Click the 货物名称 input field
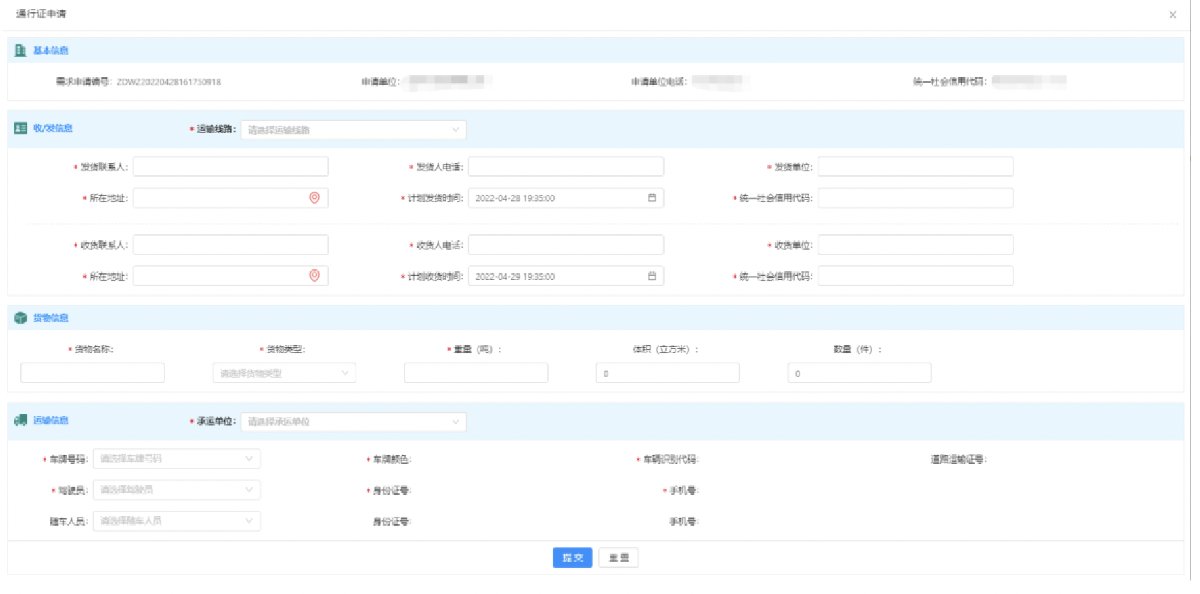1200x594 pixels. point(93,373)
